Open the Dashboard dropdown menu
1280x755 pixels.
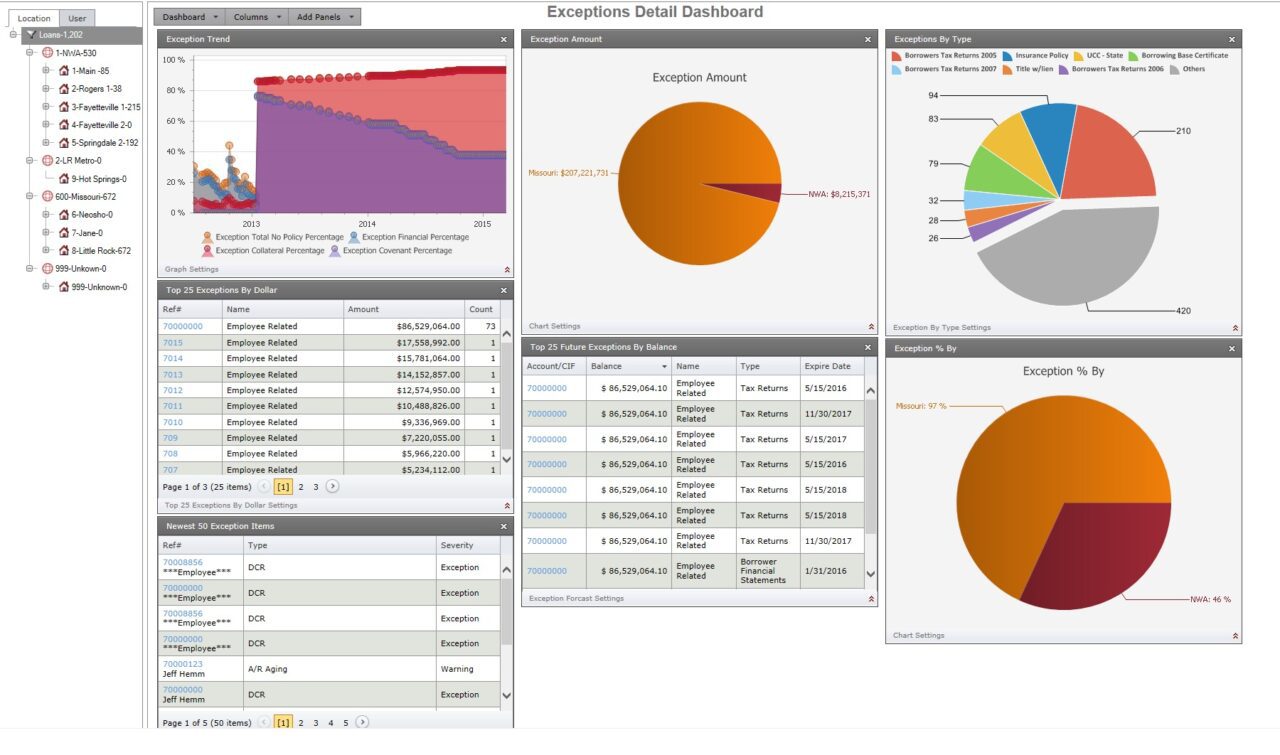tap(189, 17)
